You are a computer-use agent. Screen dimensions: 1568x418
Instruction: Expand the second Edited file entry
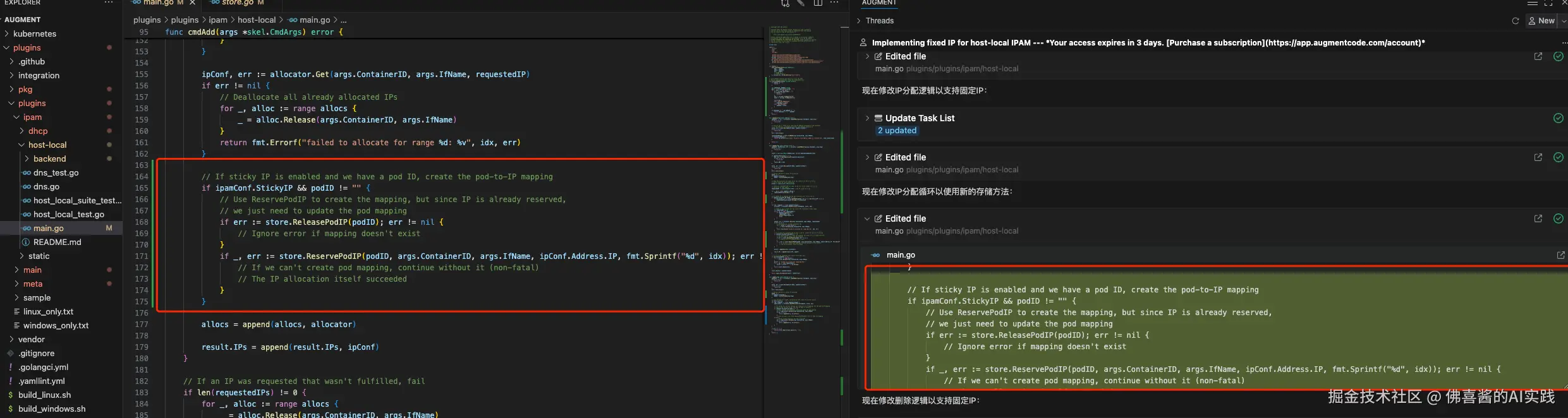867,157
